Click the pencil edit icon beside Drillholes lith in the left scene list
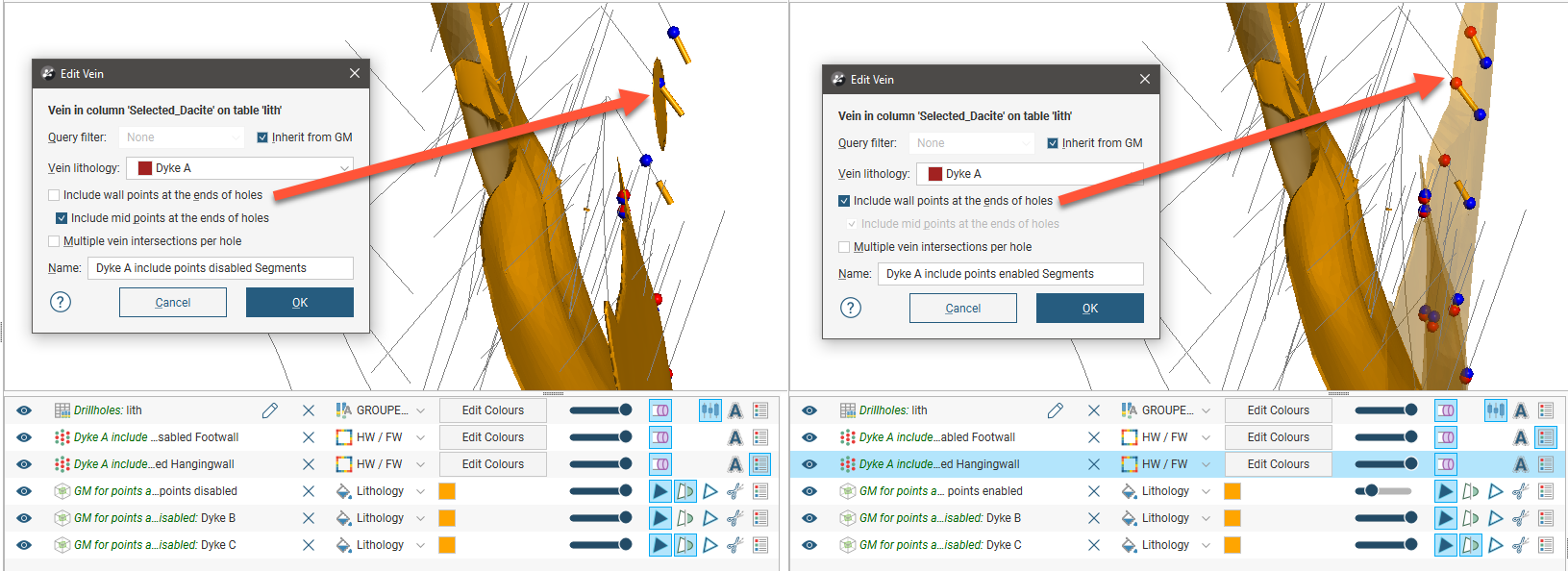The width and height of the screenshot is (1568, 571). [x=270, y=410]
